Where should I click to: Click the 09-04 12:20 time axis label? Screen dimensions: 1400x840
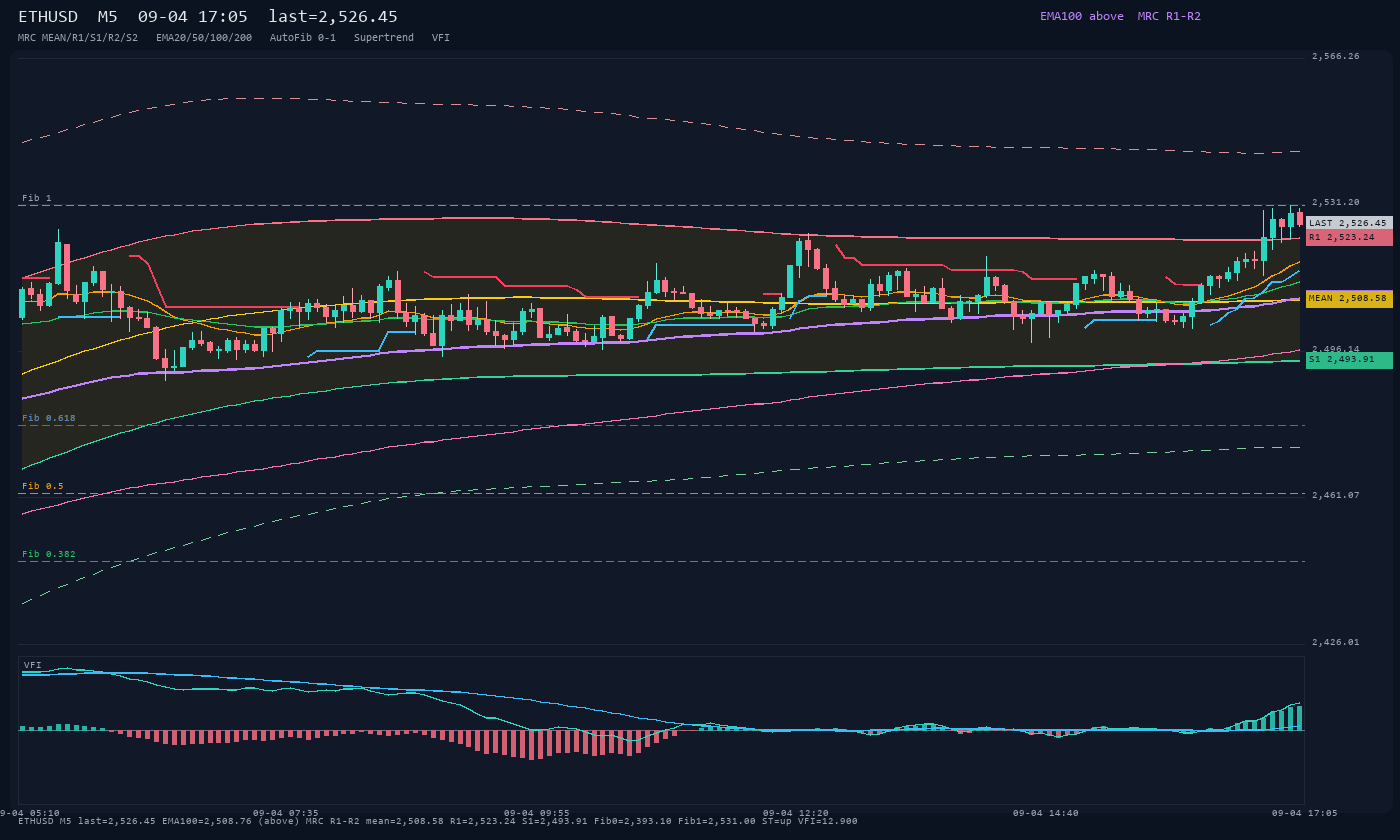tap(796, 813)
